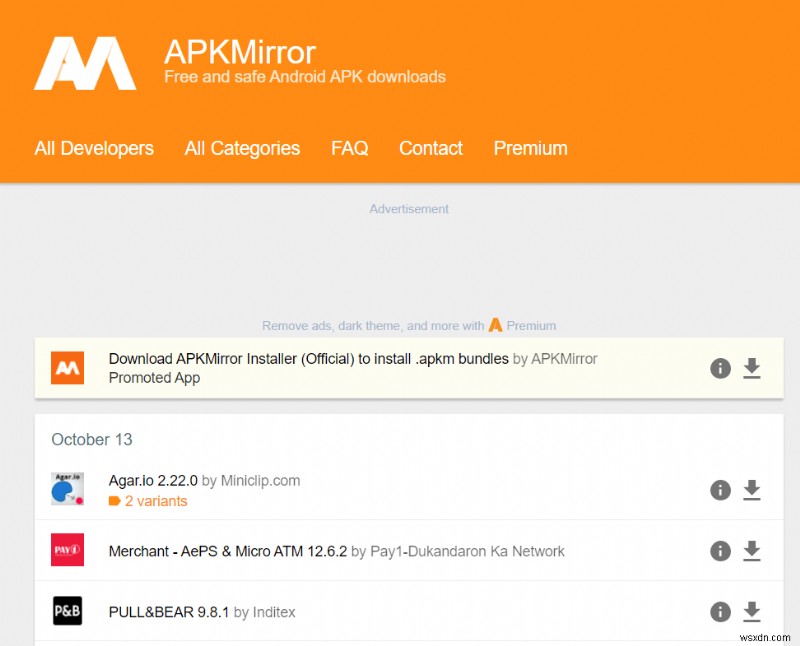Open info for Merchant AePS & Micro ATM
The width and height of the screenshot is (800, 646).
720,551
